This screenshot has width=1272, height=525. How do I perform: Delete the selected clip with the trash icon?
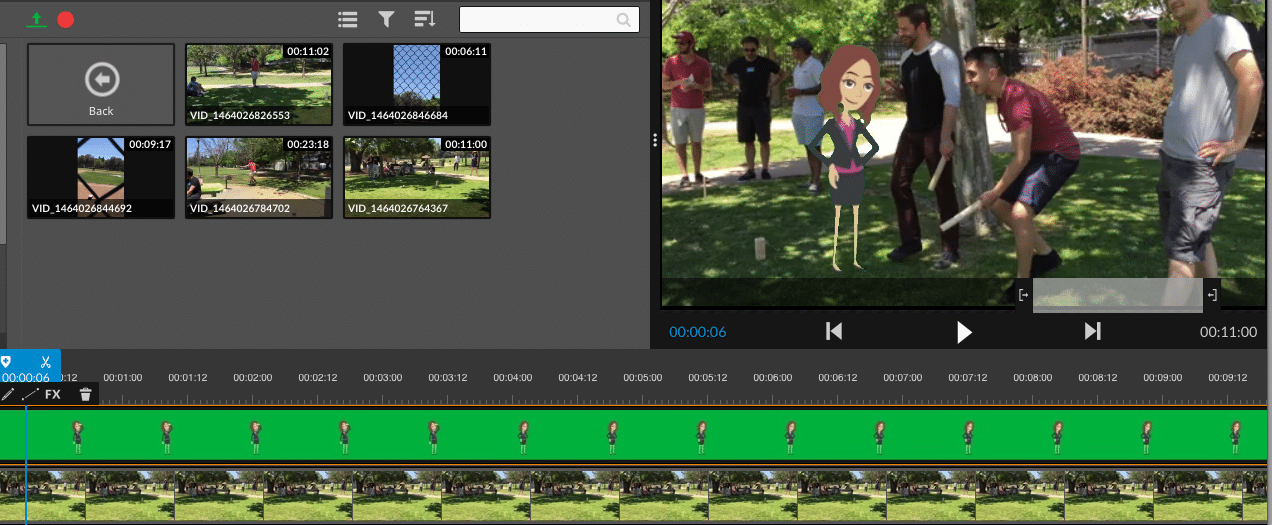[x=86, y=395]
